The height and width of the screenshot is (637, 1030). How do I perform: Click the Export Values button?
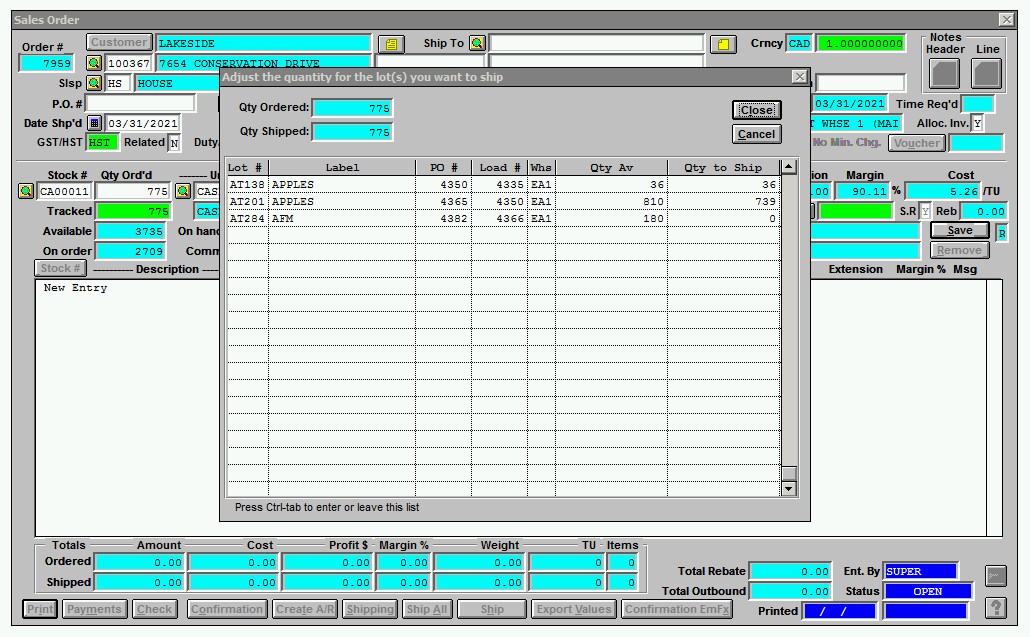click(x=575, y=609)
